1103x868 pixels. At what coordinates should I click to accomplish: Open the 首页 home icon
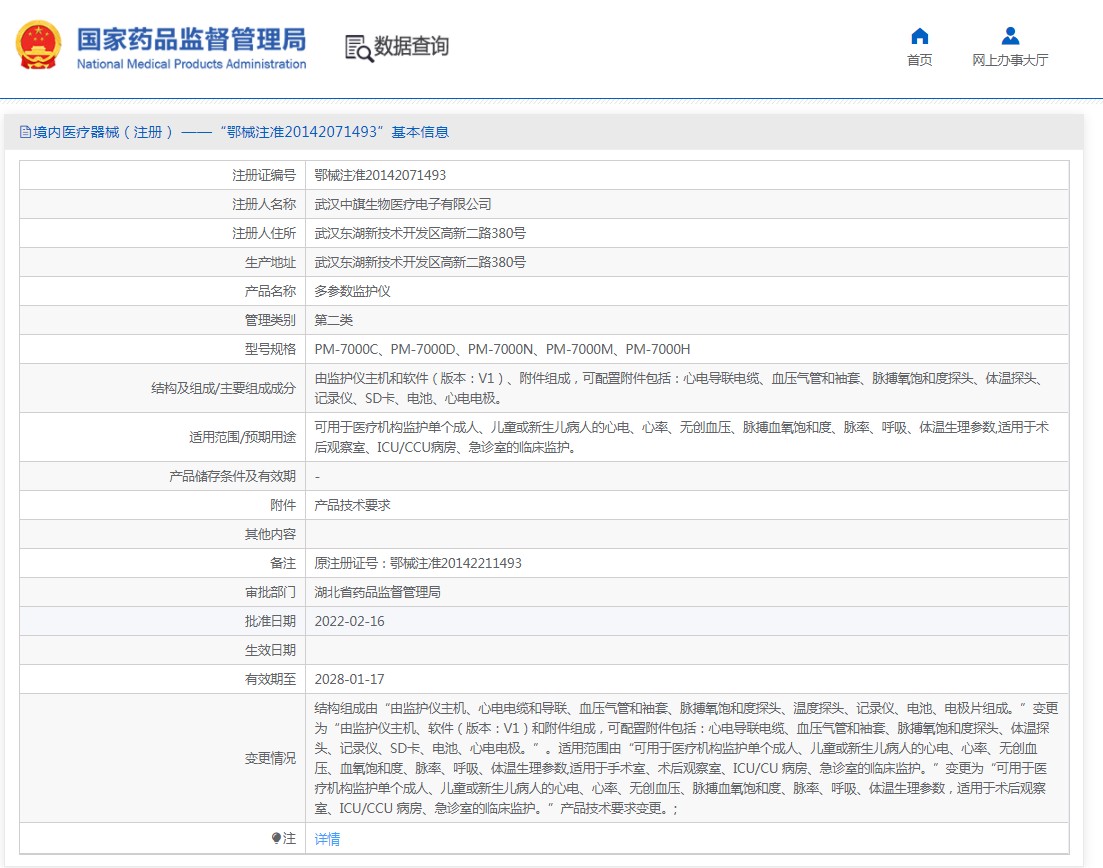coord(919,36)
